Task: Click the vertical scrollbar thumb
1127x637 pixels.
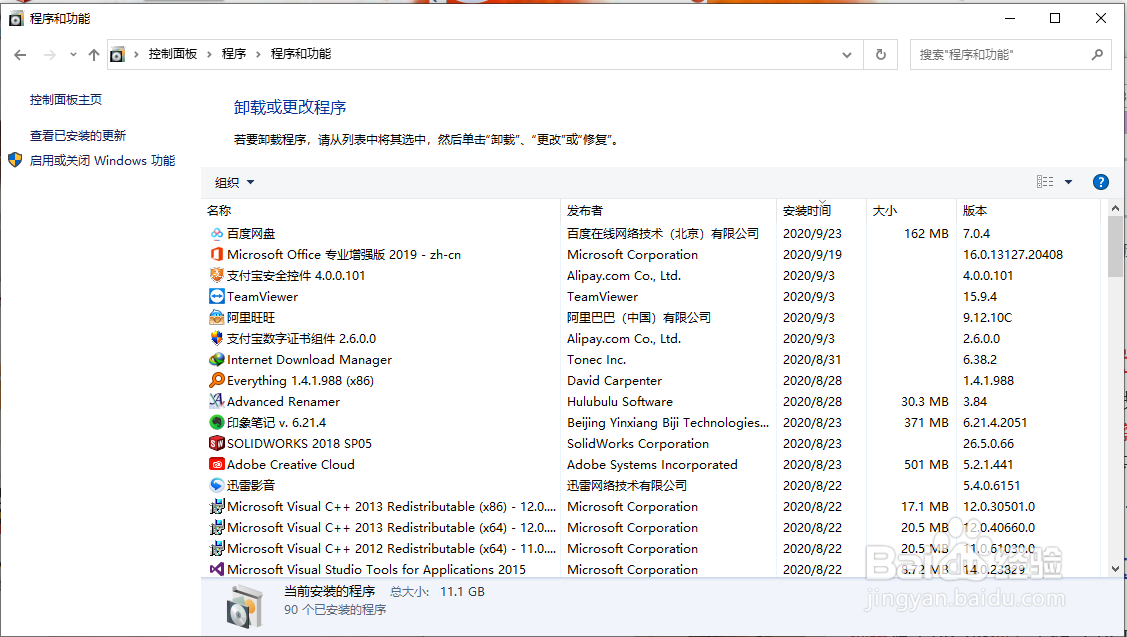Action: coord(1115,247)
